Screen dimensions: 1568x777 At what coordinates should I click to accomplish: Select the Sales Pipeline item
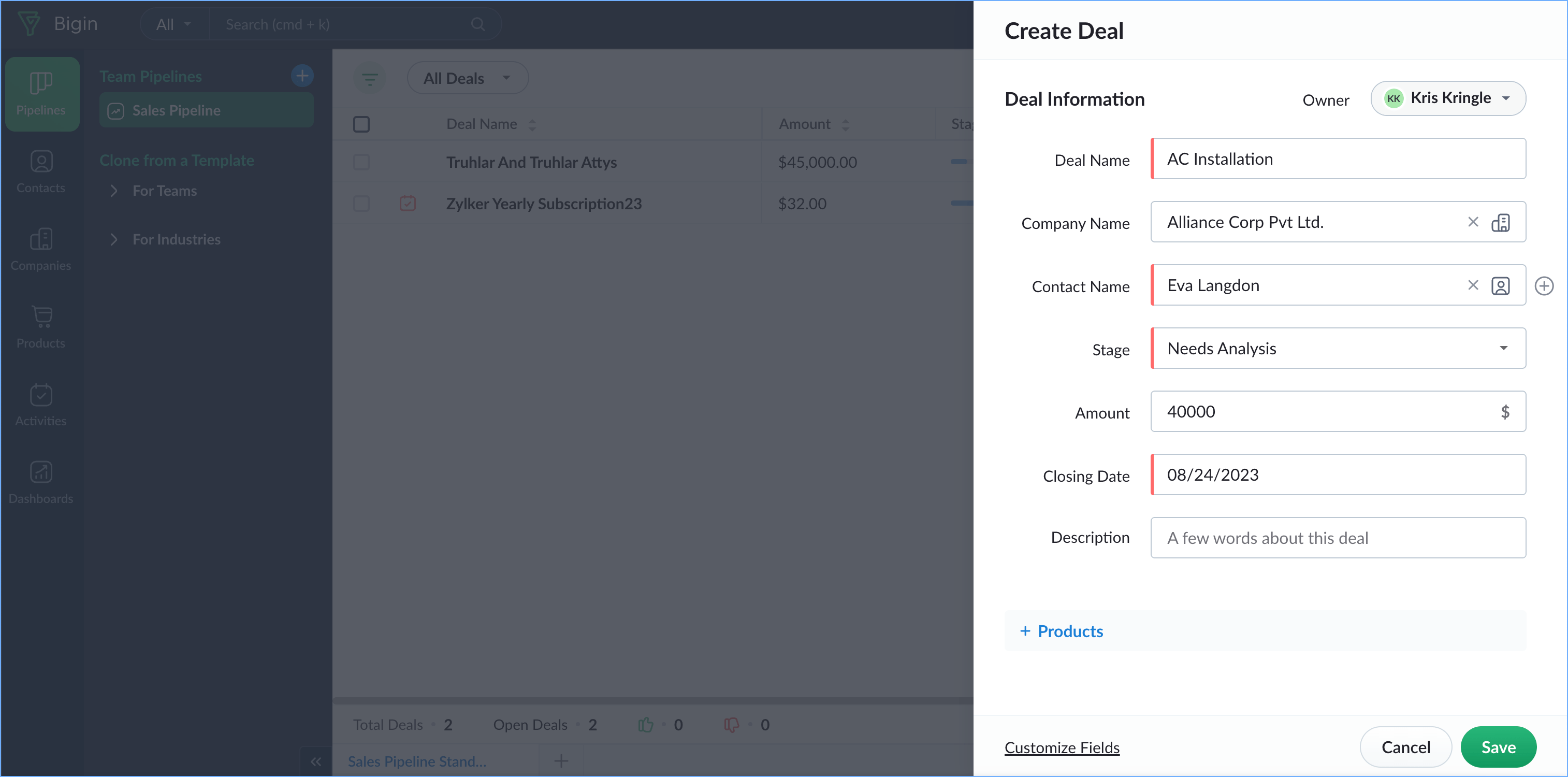206,110
